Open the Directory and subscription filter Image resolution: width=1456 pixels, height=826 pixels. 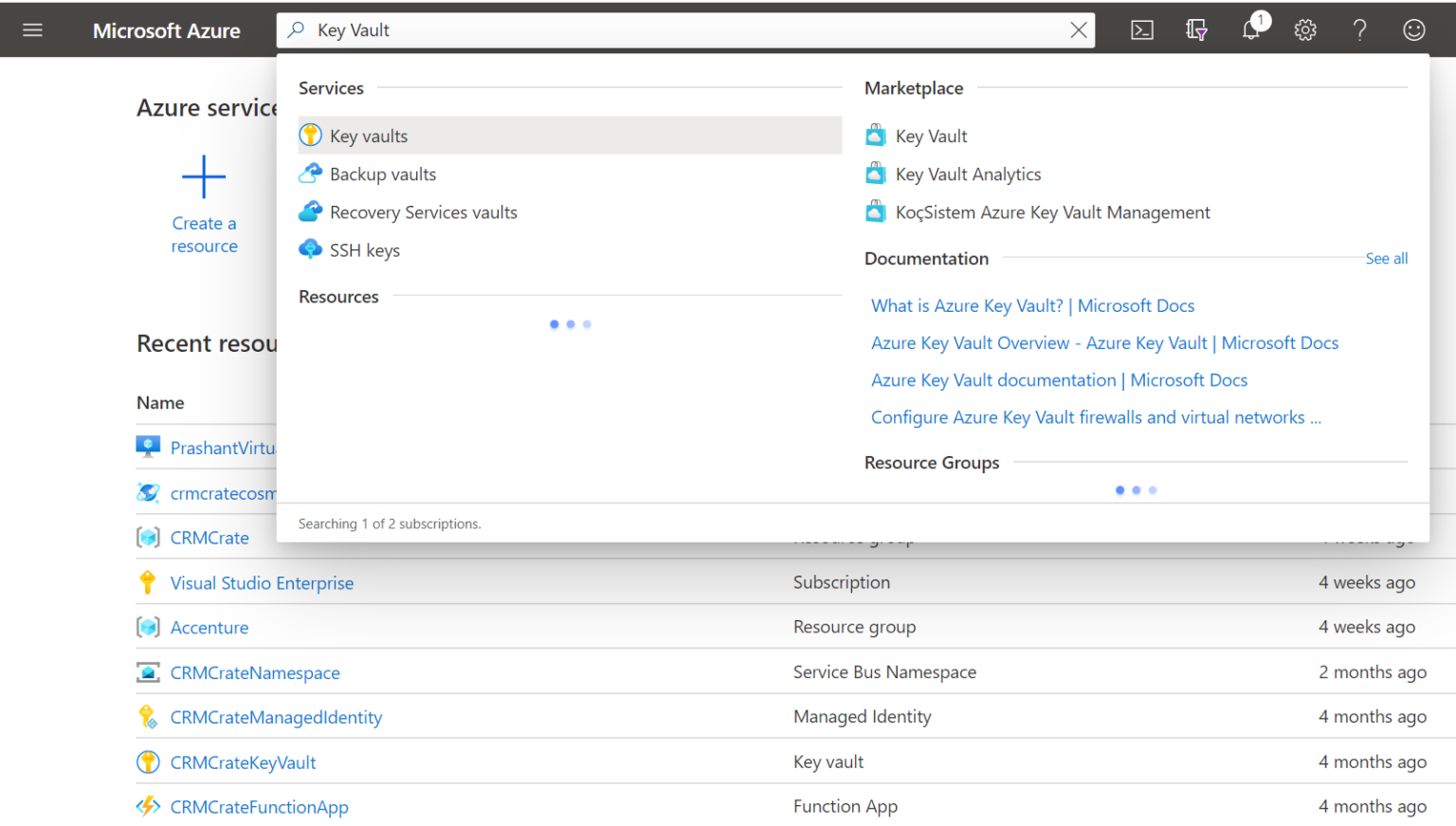1196,30
